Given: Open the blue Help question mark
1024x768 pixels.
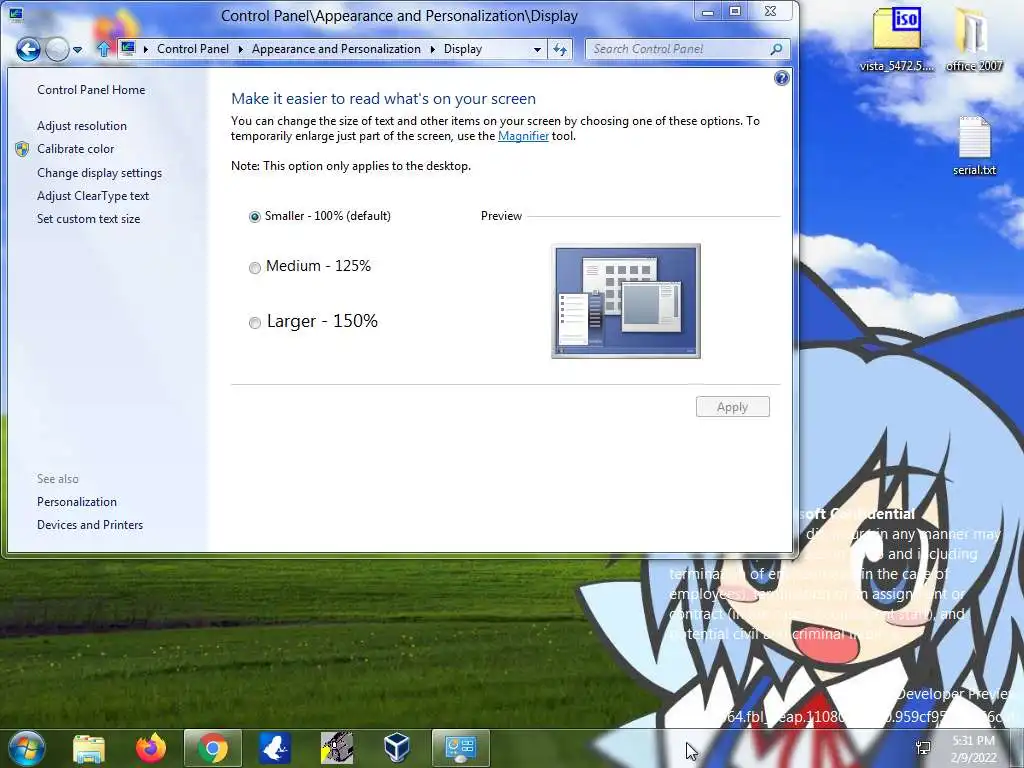Looking at the screenshot, I should [x=781, y=78].
